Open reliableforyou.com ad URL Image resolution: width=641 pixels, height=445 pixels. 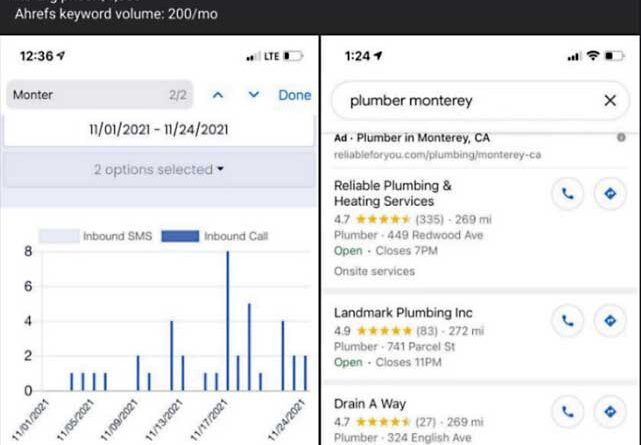(x=437, y=155)
